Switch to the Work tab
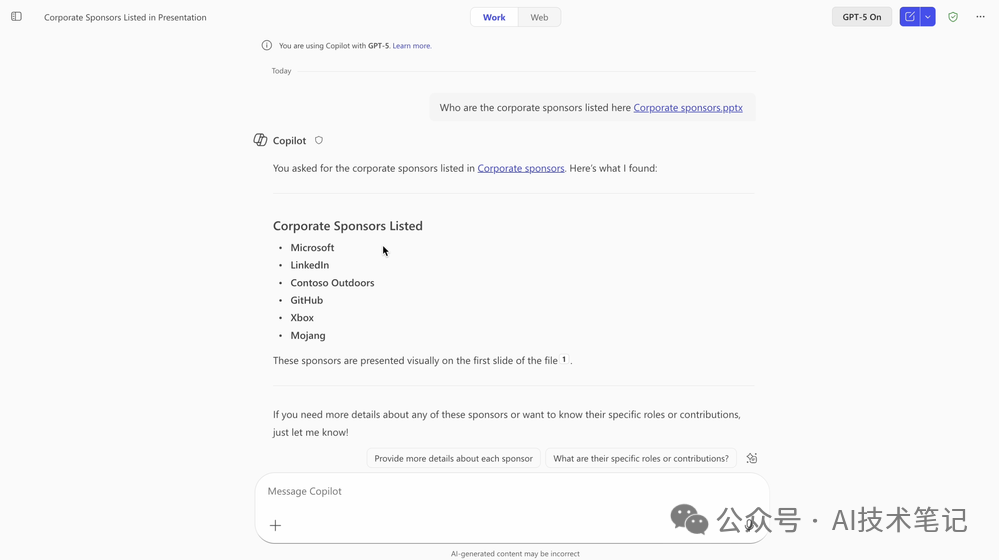This screenshot has height=560, width=999. pos(494,17)
